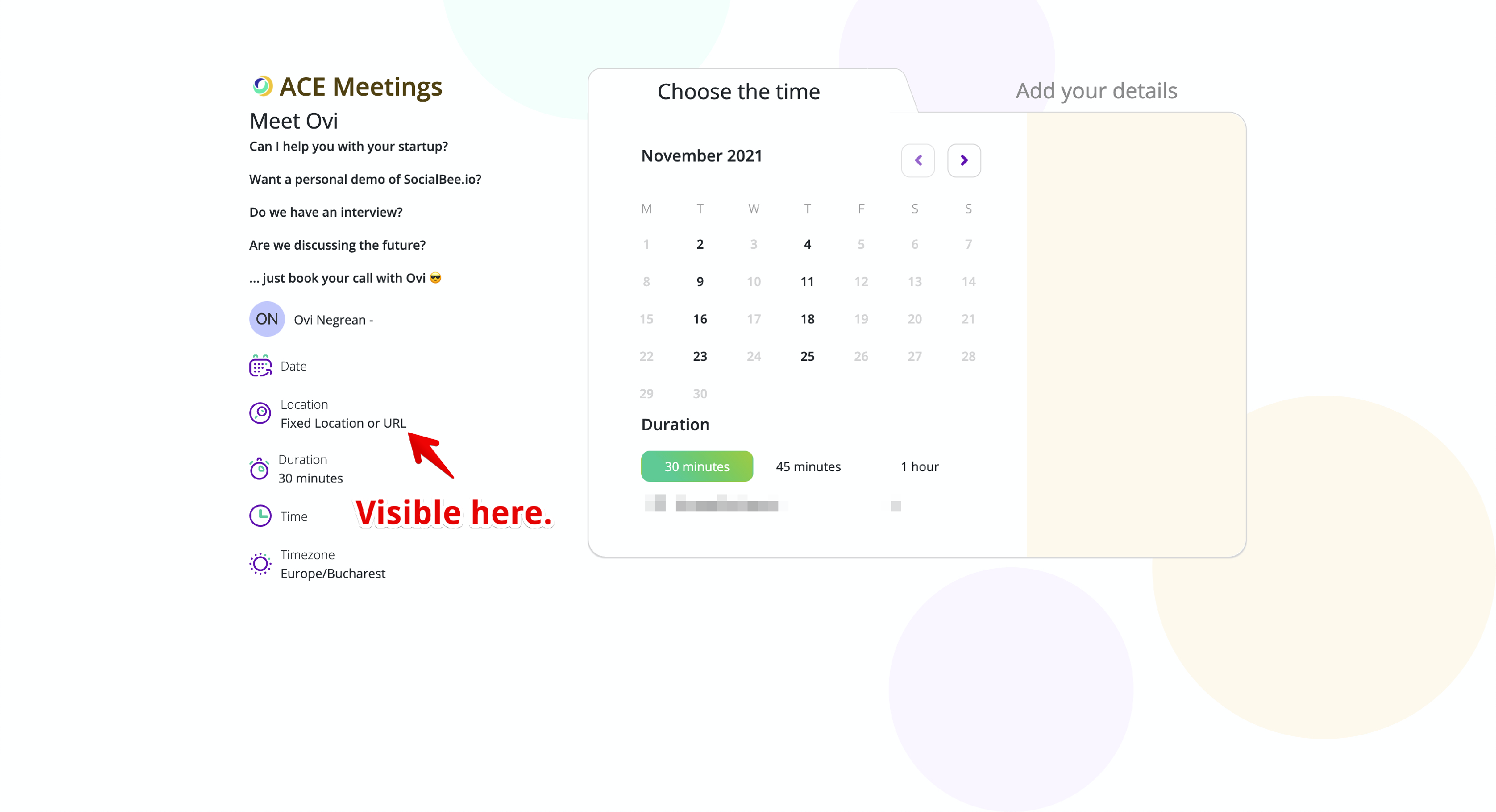Pick November 2 on the calendar

pyautogui.click(x=700, y=244)
